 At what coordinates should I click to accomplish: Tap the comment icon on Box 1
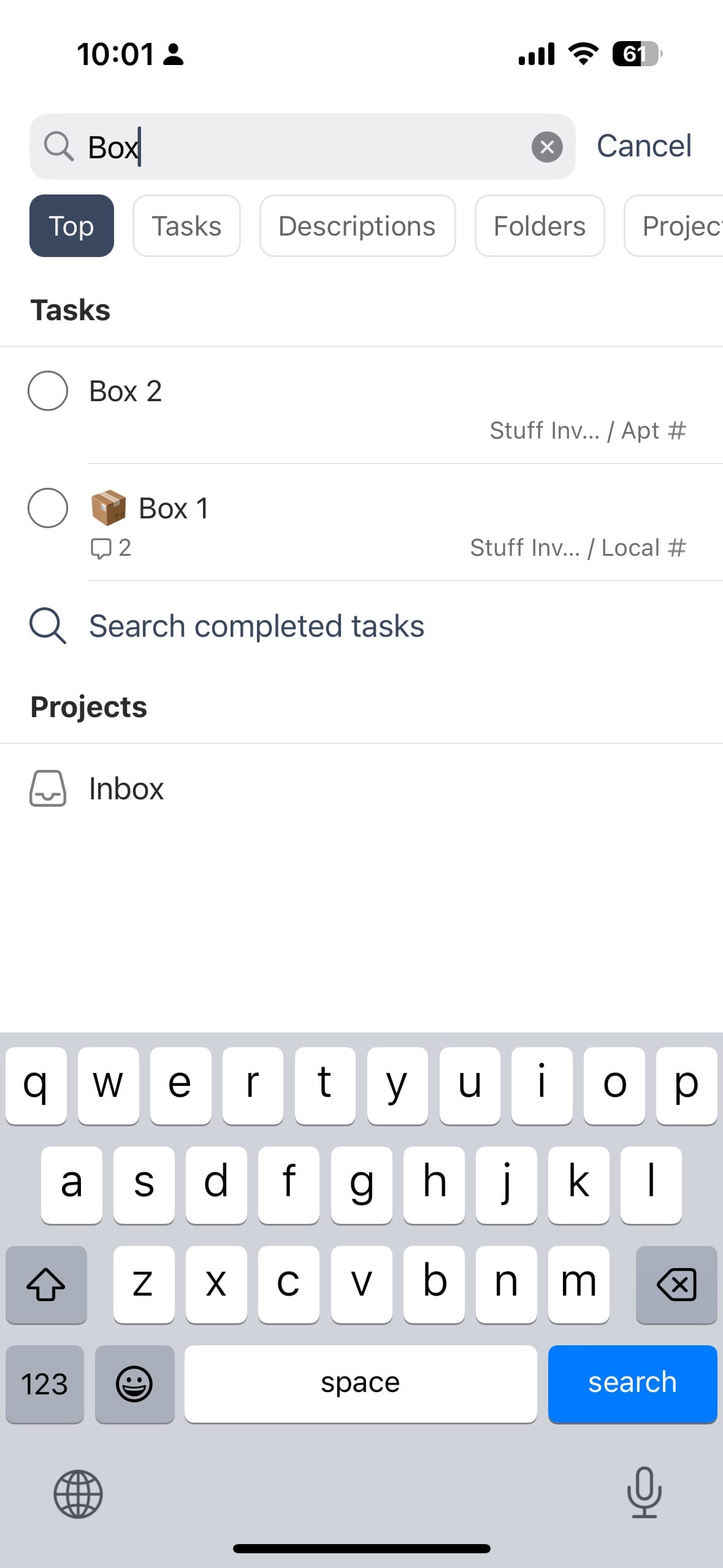point(102,548)
